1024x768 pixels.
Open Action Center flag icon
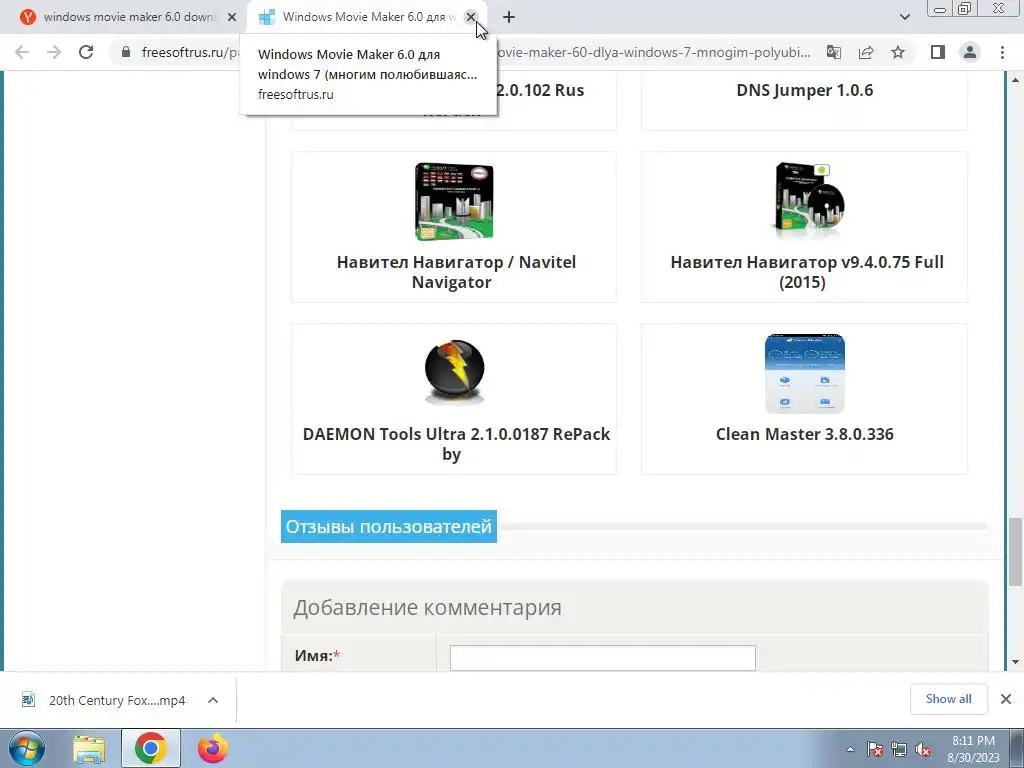pos(875,750)
